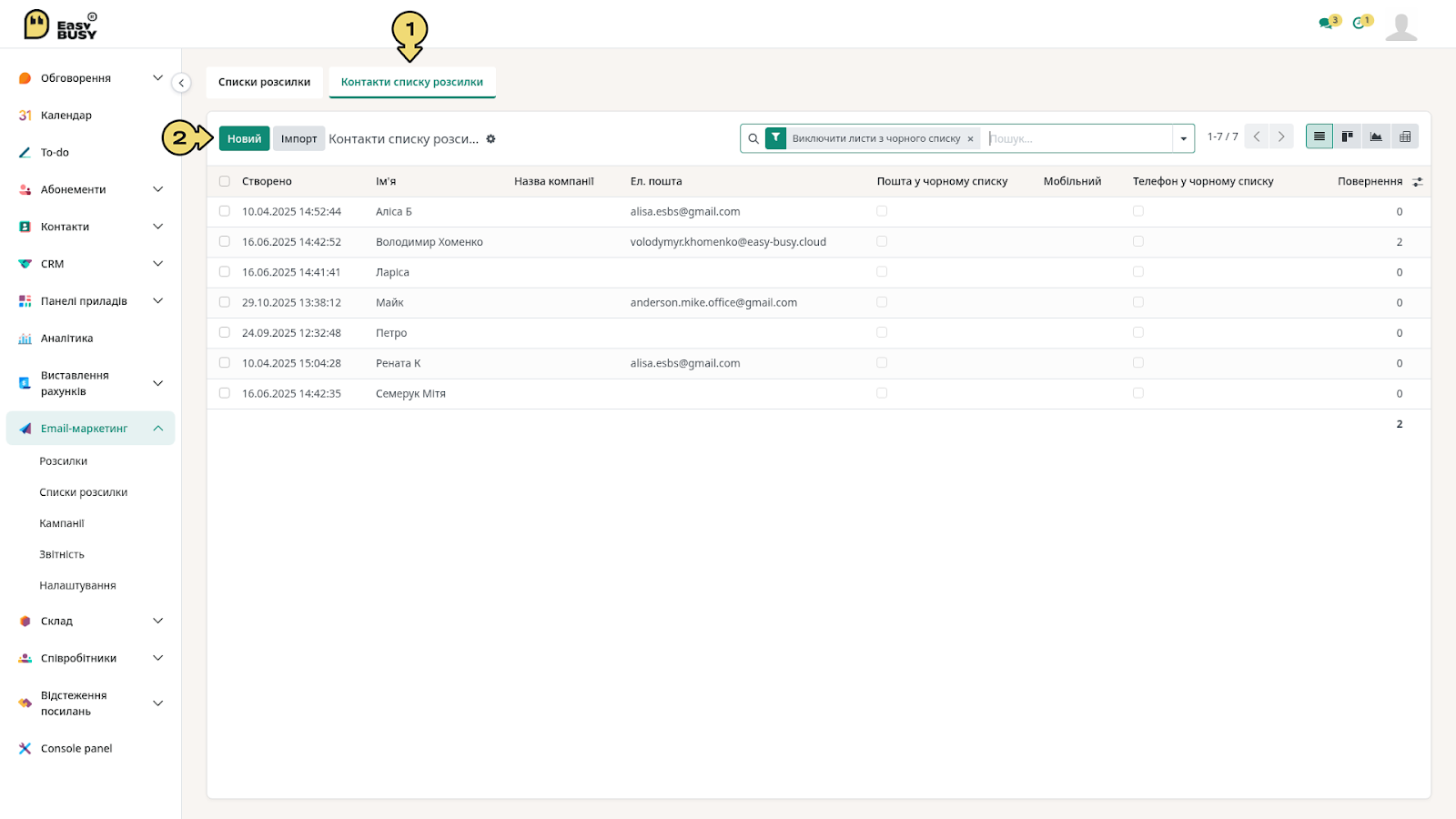Create a new contact with Новий
Screen dimensions: 1456x819
(x=244, y=138)
